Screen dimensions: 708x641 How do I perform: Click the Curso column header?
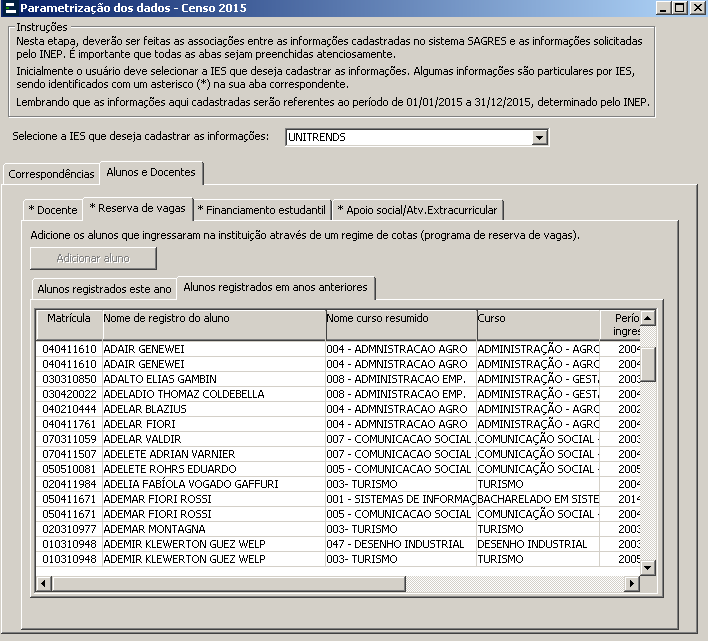[x=537, y=319]
